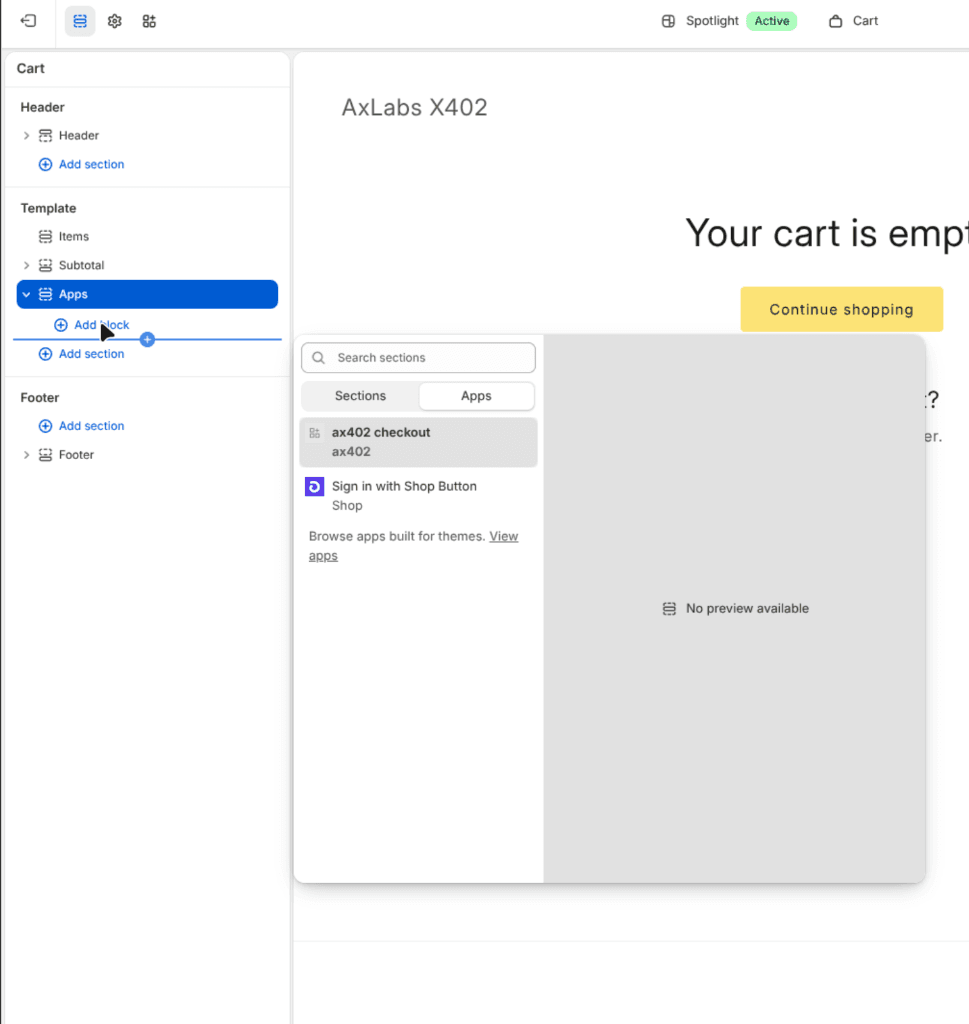Click the Continue shopping button
969x1024 pixels.
(841, 309)
